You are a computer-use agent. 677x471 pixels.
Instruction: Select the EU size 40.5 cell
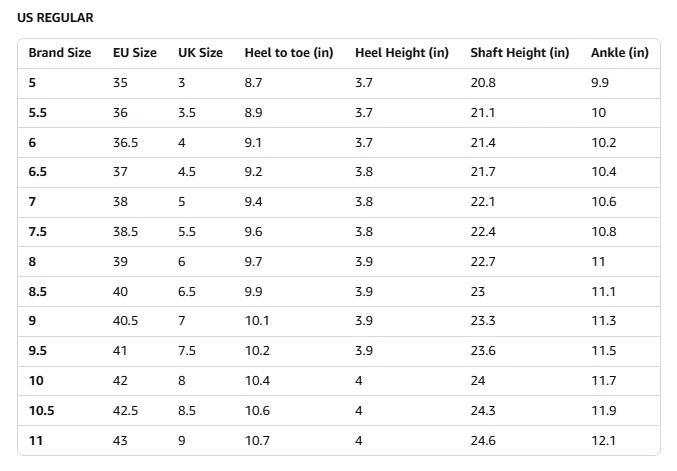coord(125,321)
